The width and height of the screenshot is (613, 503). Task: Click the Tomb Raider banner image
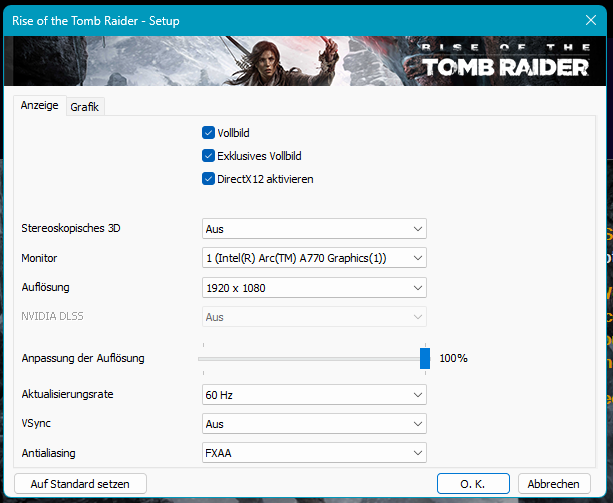[x=305, y=61]
